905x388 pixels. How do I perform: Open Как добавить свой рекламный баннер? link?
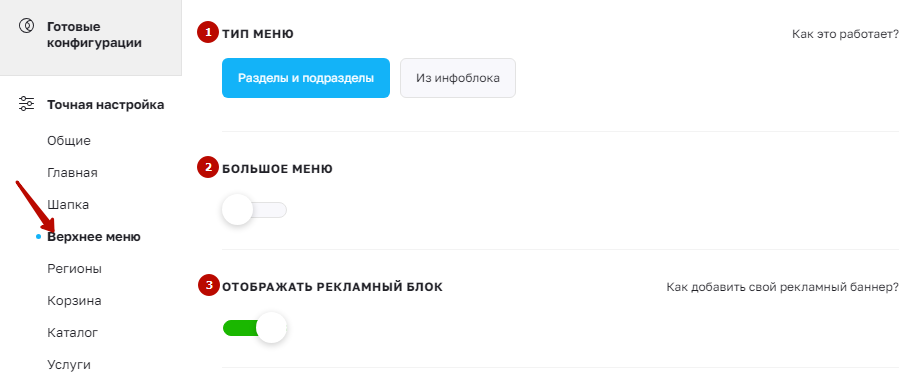pyautogui.click(x=783, y=287)
